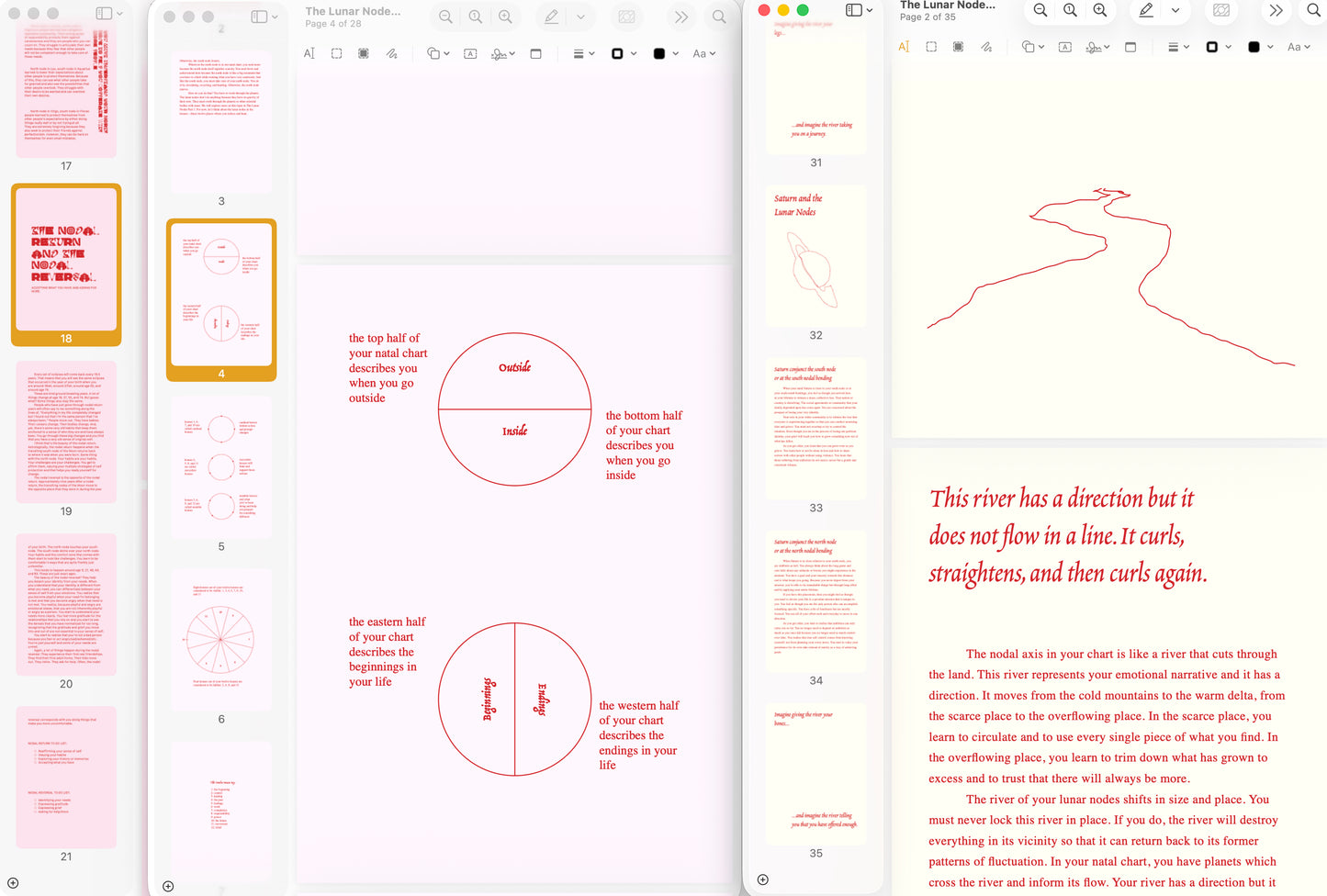Pick the Sketch tool in Page 2 of 35 window
Viewport: 1327px width, 896px height.
coord(985,47)
